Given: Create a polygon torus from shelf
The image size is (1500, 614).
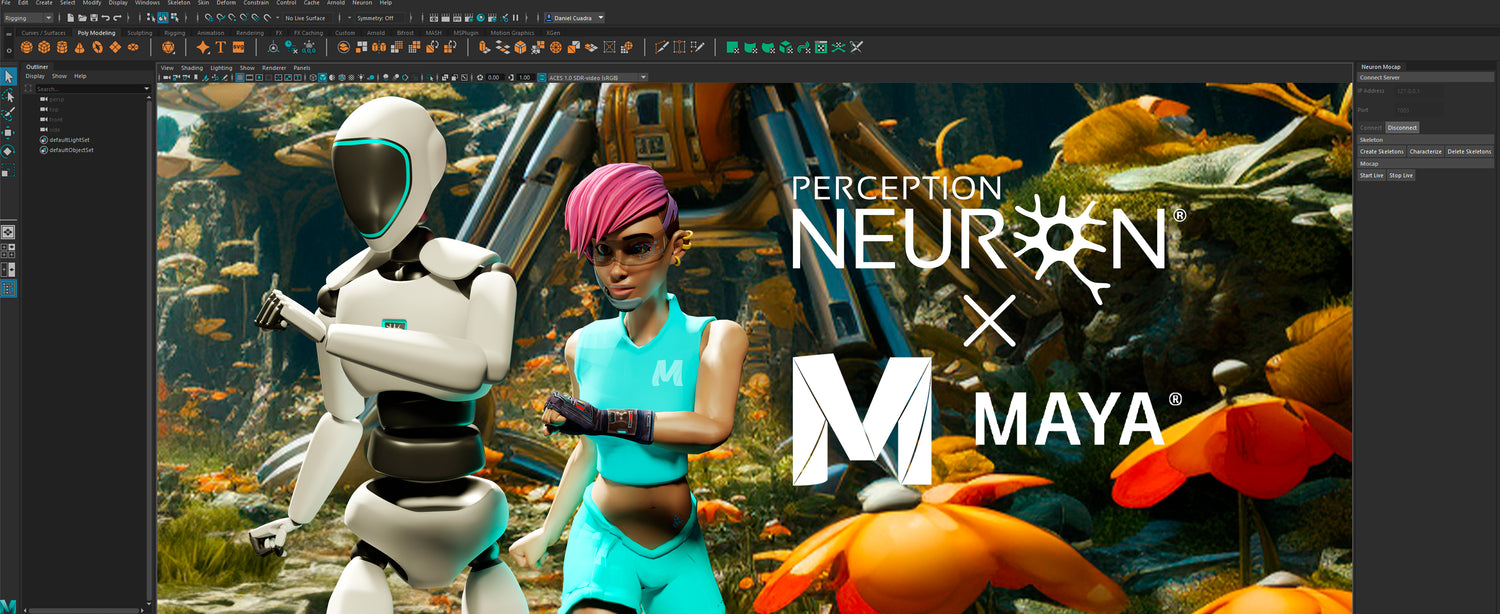Looking at the screenshot, I should point(97,47).
